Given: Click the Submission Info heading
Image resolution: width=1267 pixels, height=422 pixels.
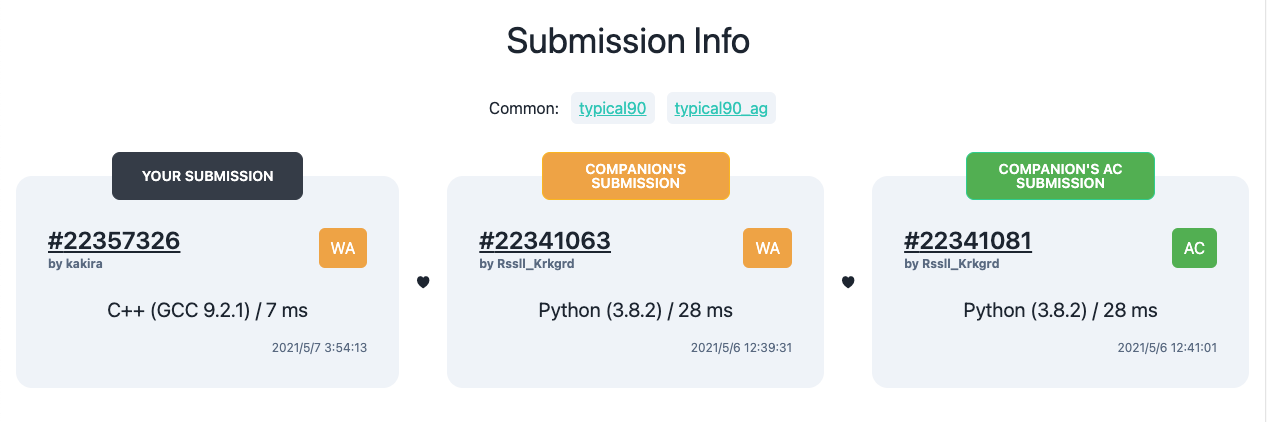Looking at the screenshot, I should (628, 42).
